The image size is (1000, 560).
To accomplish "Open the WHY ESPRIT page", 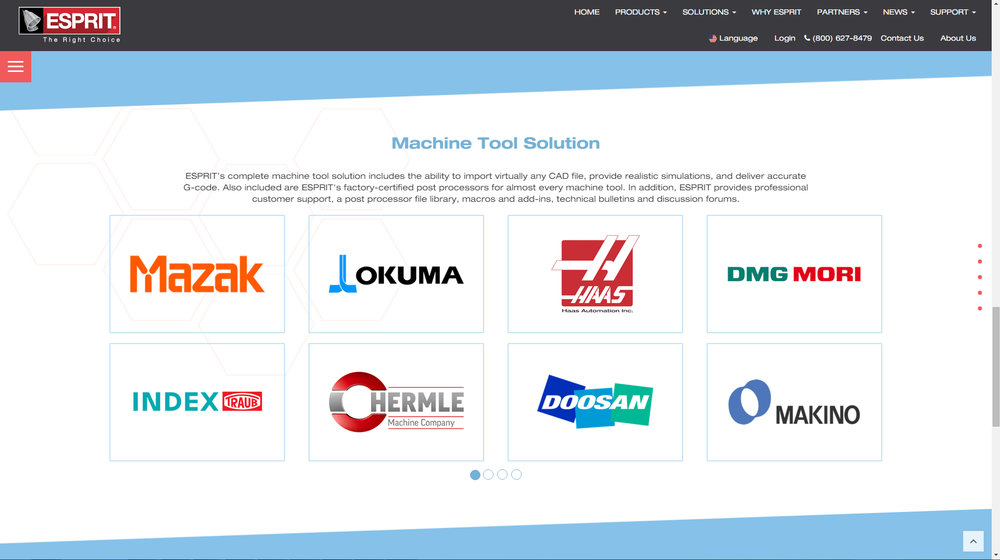I will (776, 12).
